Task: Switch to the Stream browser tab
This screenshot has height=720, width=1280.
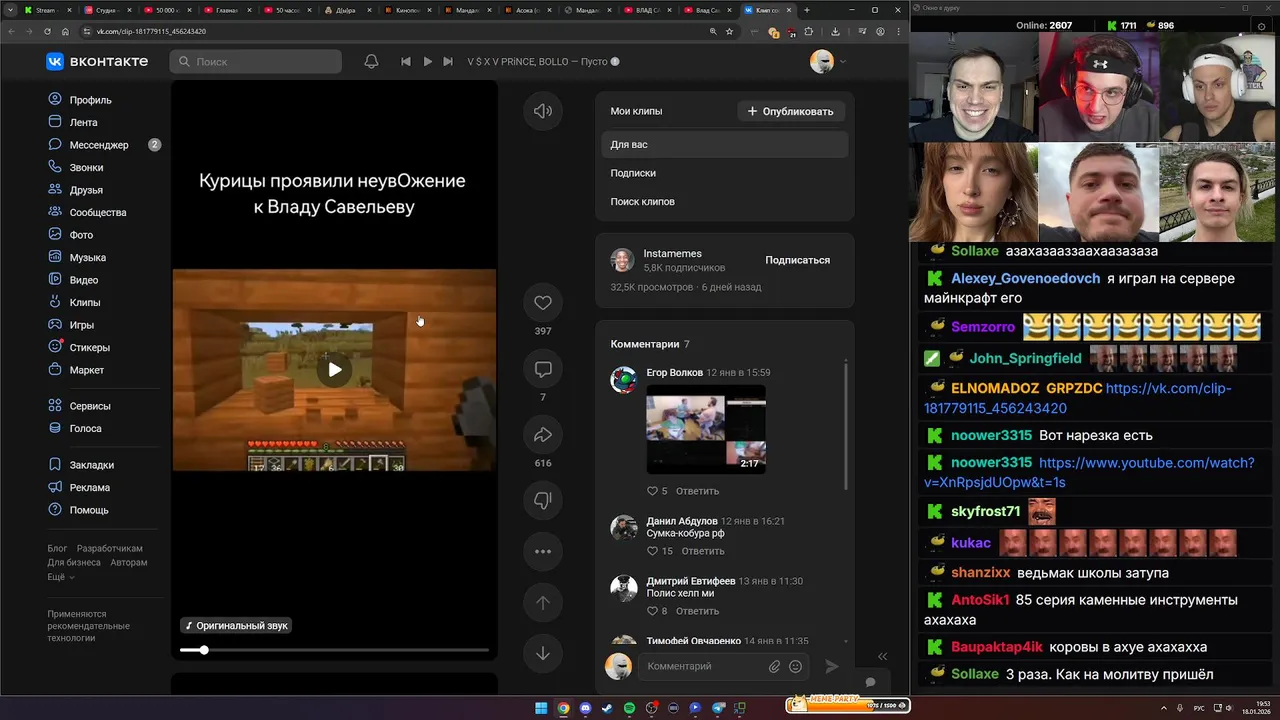Action: 46,10
